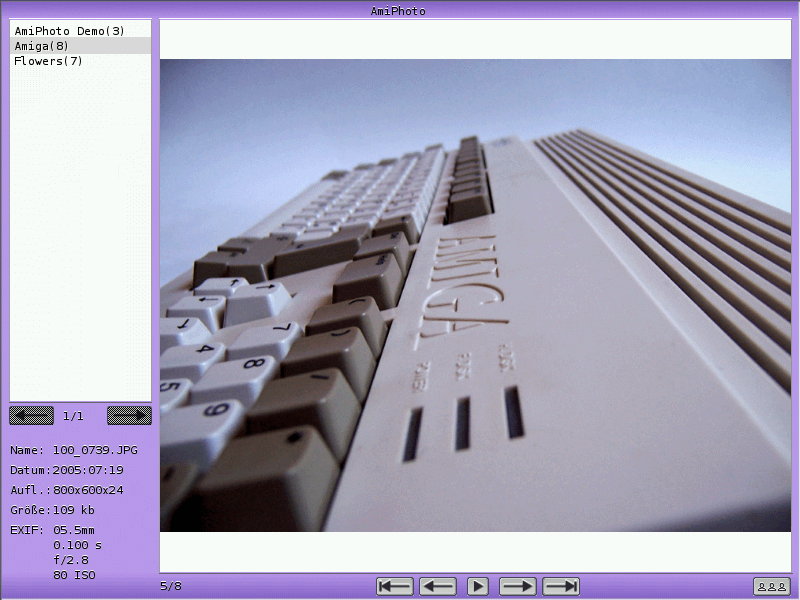Click the 5/8 photo counter
Viewport: 800px width, 600px height.
point(171,586)
